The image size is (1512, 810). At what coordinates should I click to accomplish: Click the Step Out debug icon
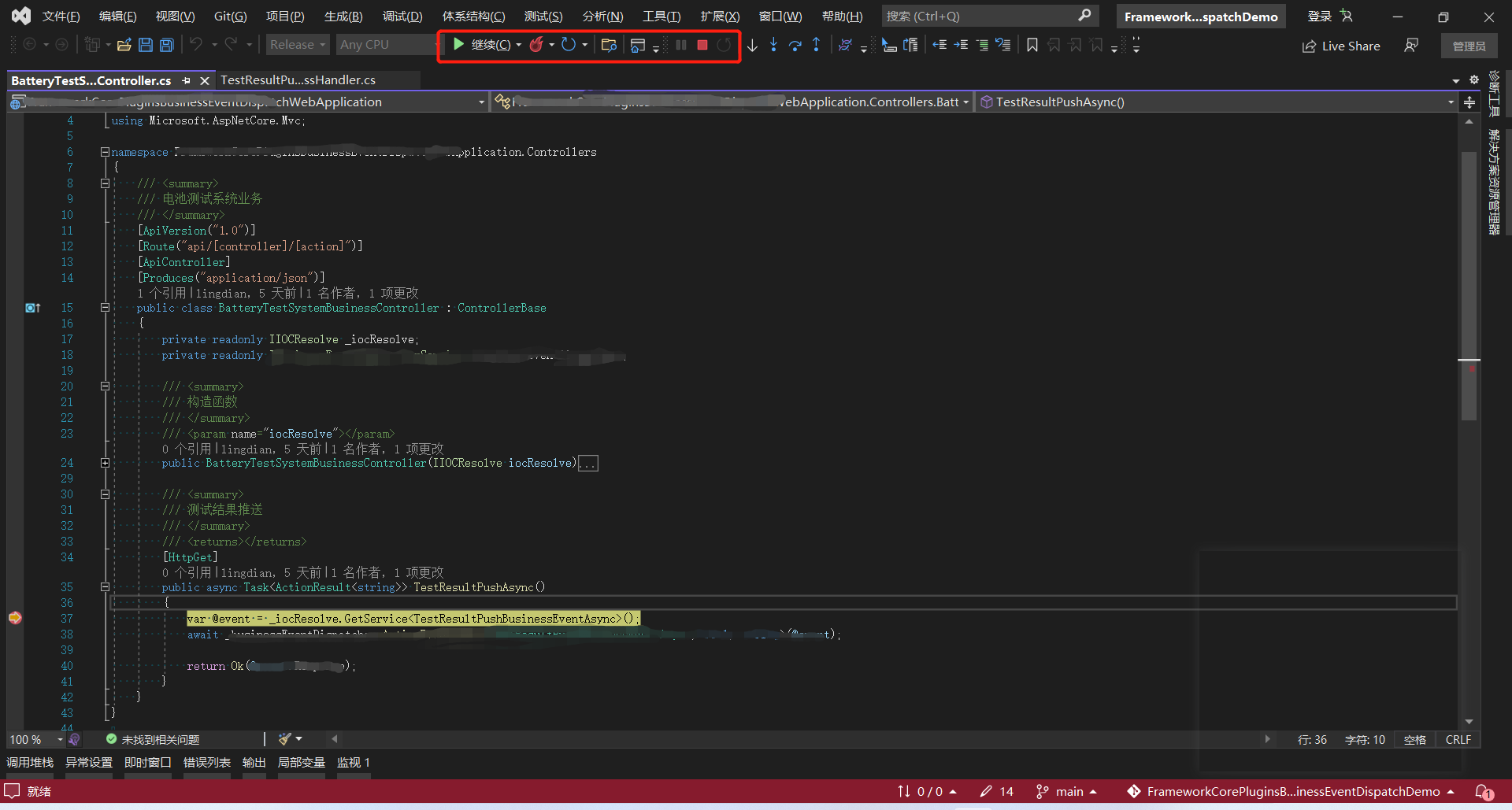point(816,45)
